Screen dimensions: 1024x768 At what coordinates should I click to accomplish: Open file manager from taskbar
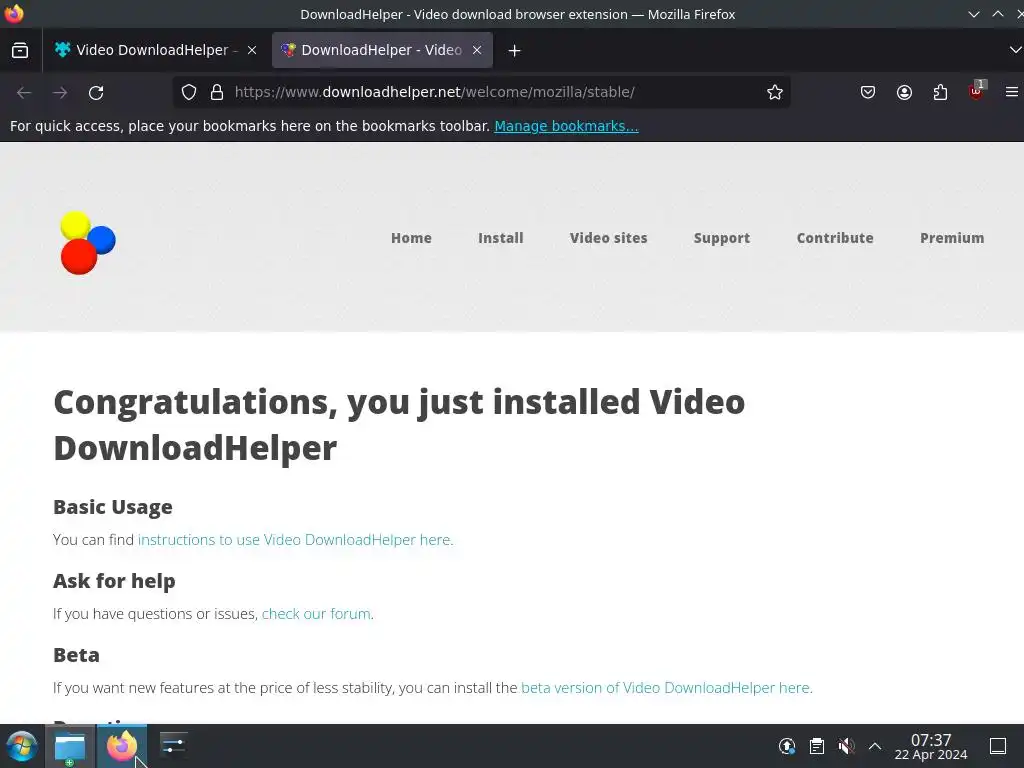(x=70, y=746)
